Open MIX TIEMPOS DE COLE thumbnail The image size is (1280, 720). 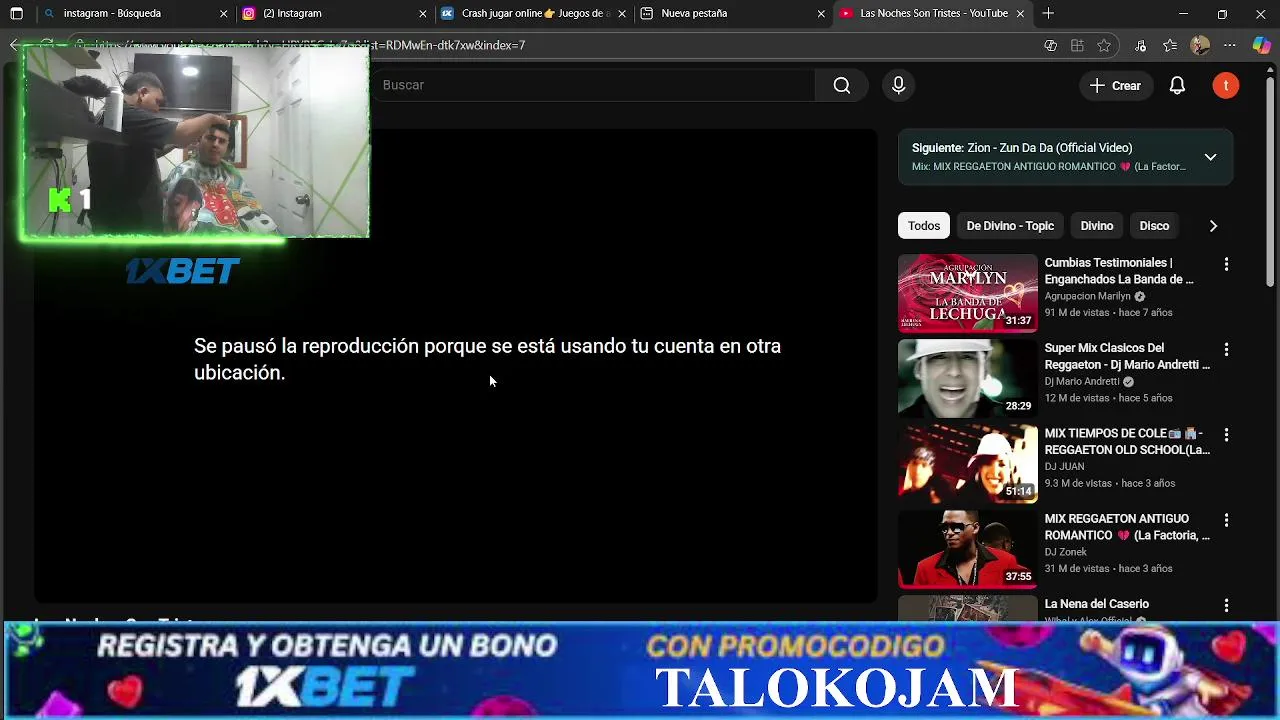coord(967,463)
